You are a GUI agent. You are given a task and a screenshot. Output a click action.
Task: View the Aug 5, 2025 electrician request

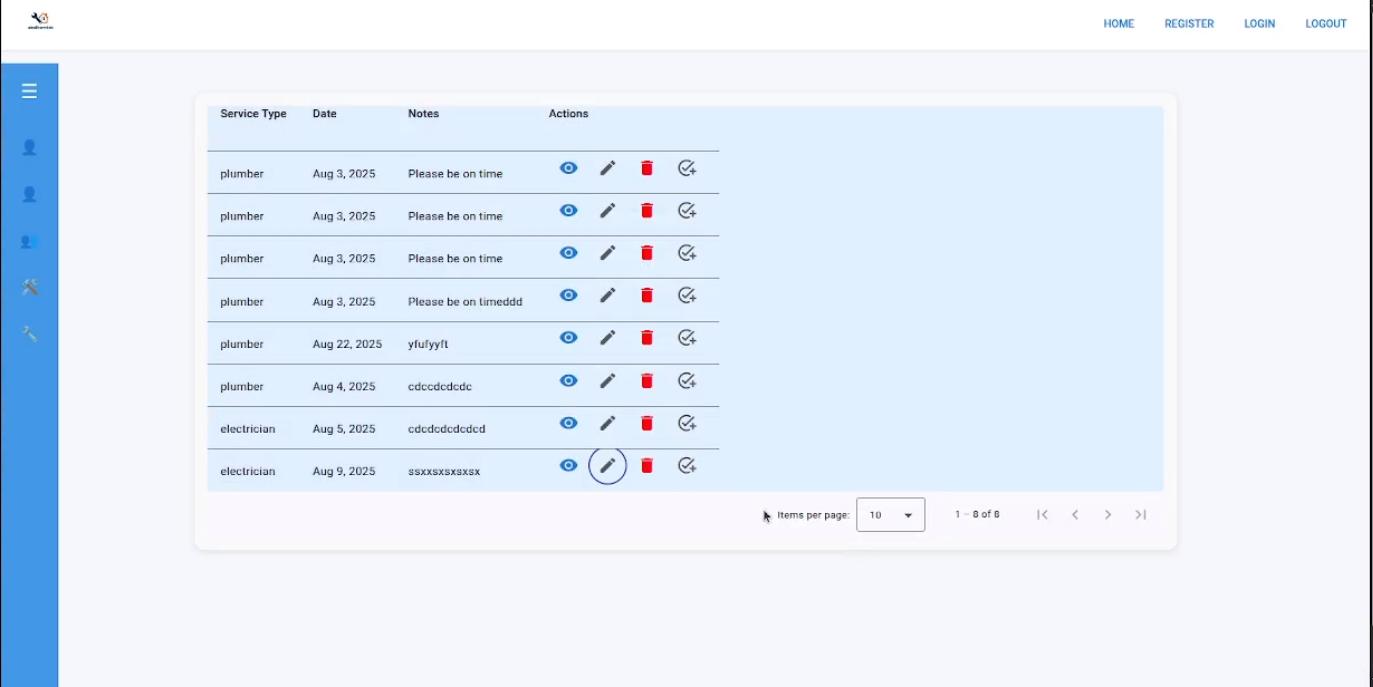[568, 423]
